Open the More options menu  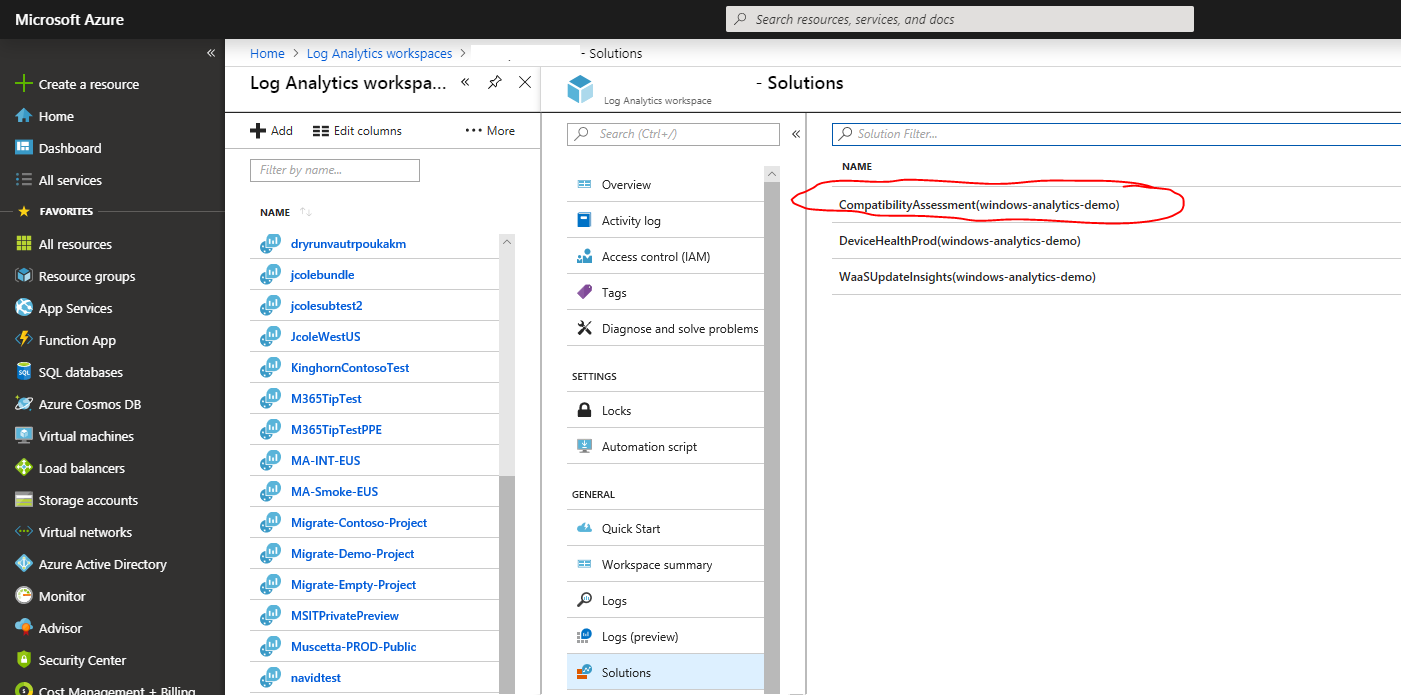click(490, 131)
